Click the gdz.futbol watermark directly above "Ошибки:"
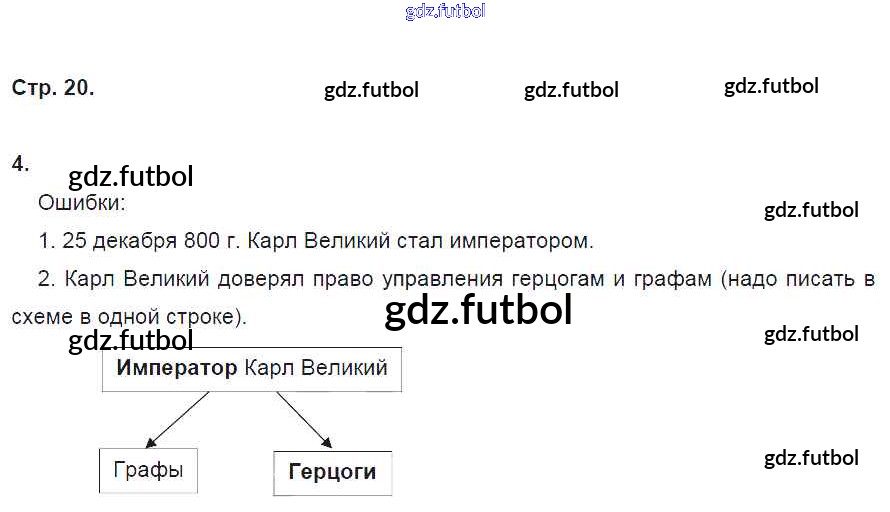 click(x=131, y=176)
